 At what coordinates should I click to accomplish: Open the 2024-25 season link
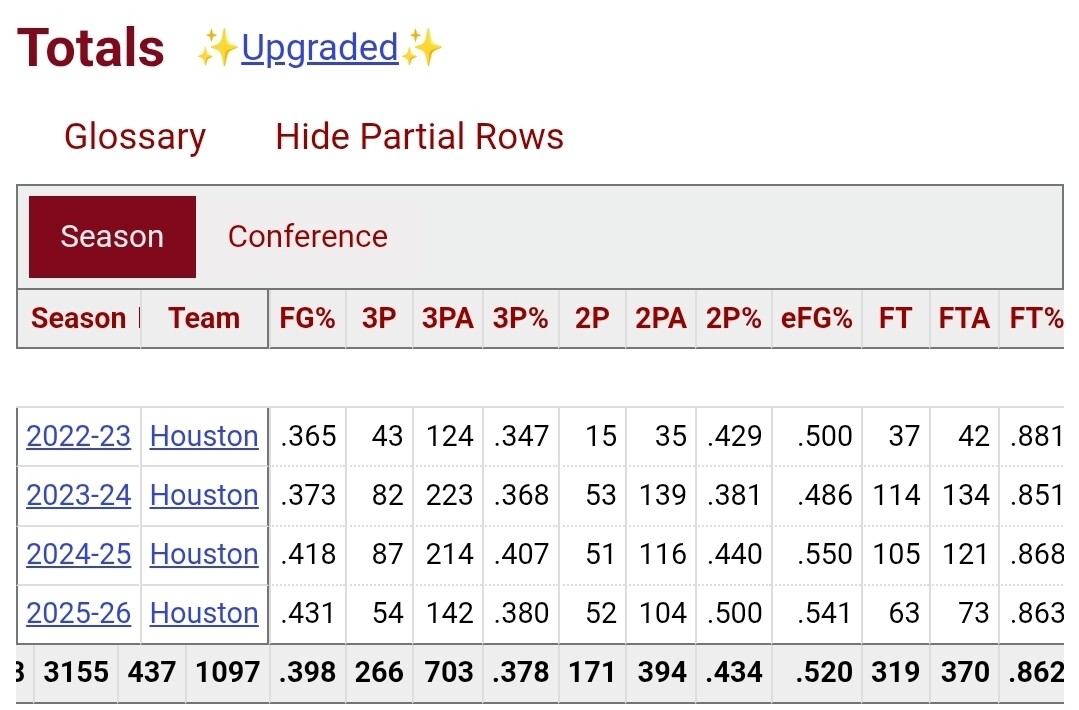click(79, 554)
